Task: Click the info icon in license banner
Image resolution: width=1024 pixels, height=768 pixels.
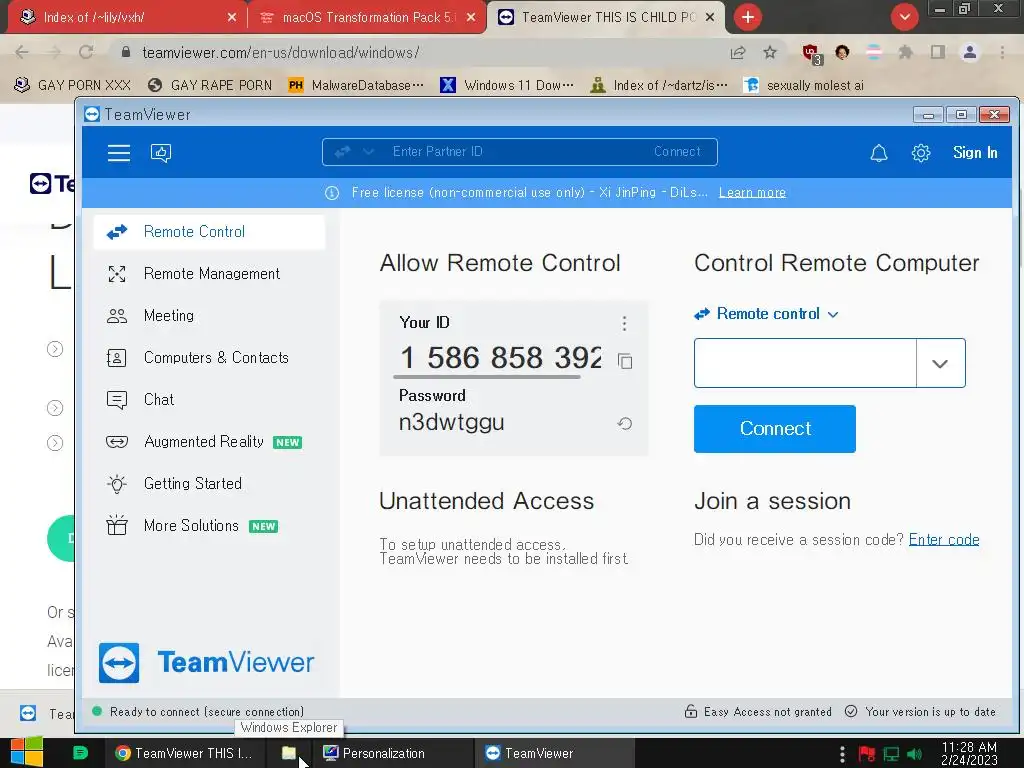Action: 332,193
